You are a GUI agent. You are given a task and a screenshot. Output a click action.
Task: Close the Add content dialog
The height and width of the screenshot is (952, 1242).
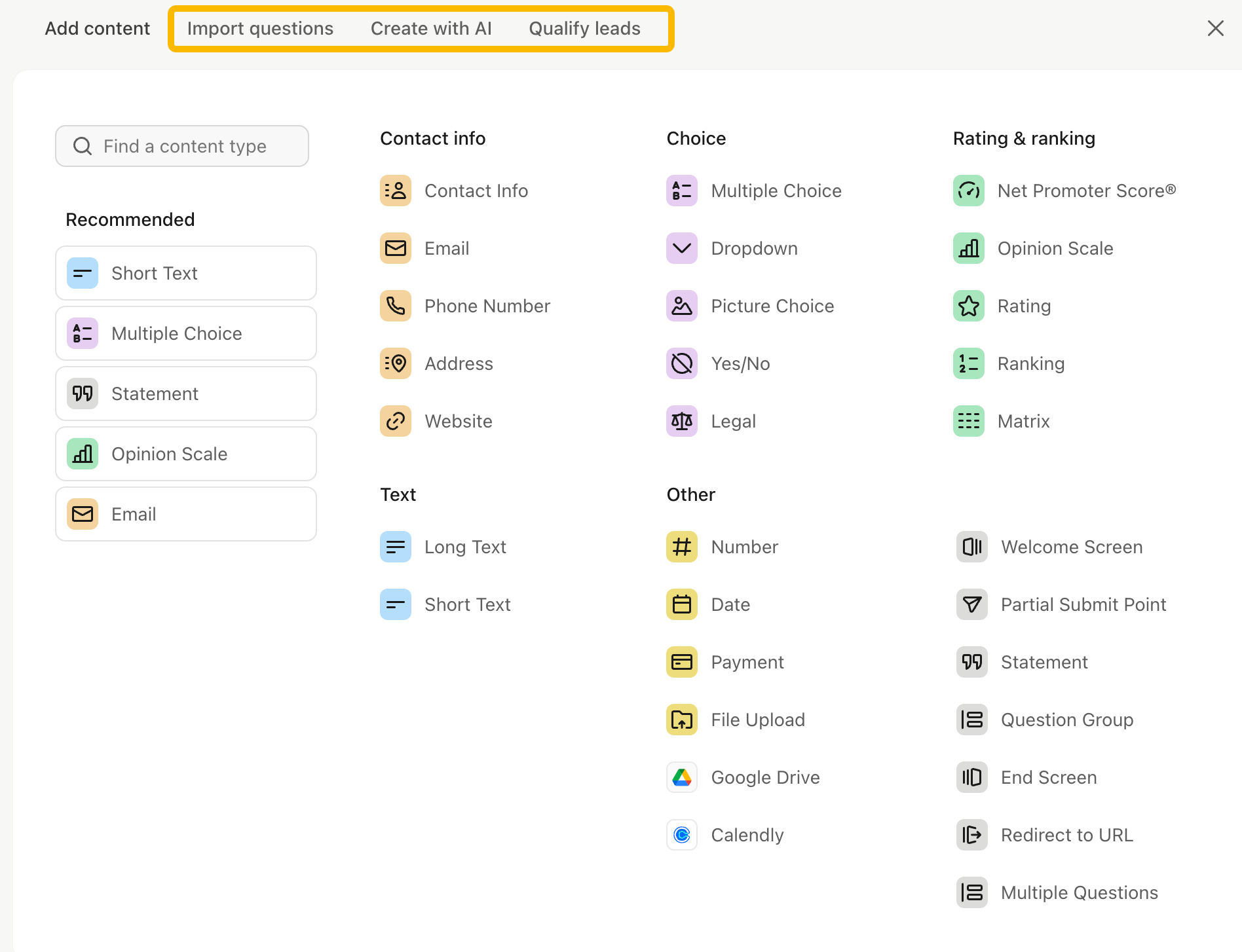pos(1216,28)
